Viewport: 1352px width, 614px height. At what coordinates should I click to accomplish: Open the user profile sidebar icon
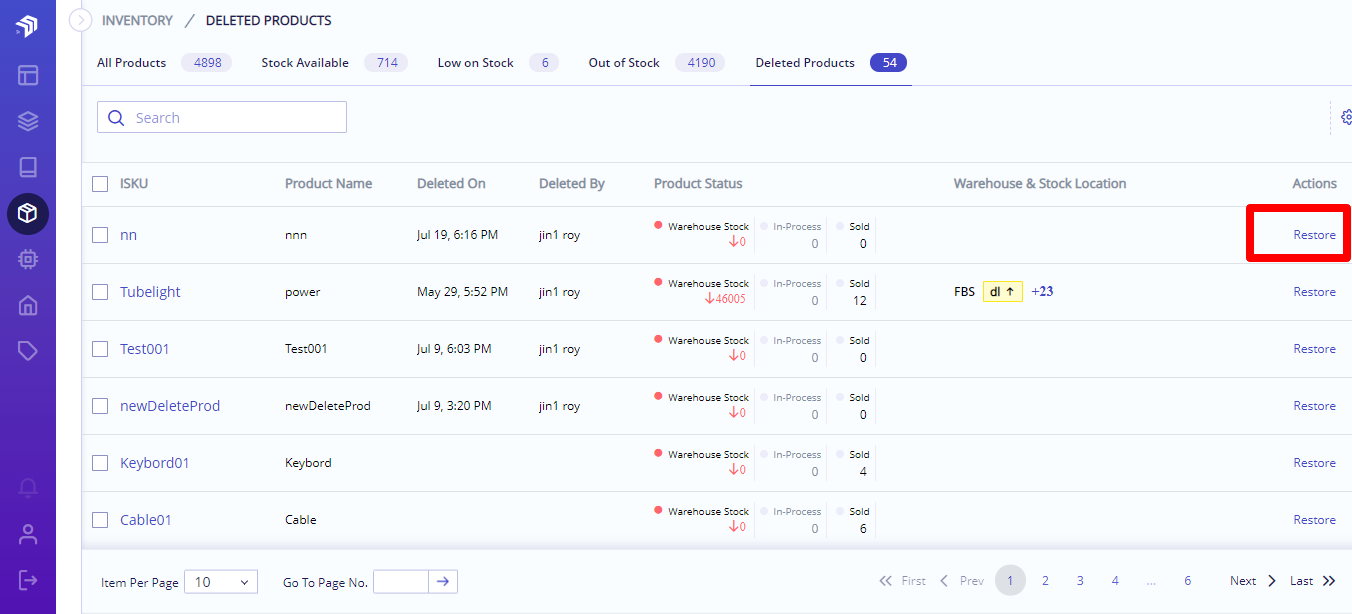(x=28, y=534)
